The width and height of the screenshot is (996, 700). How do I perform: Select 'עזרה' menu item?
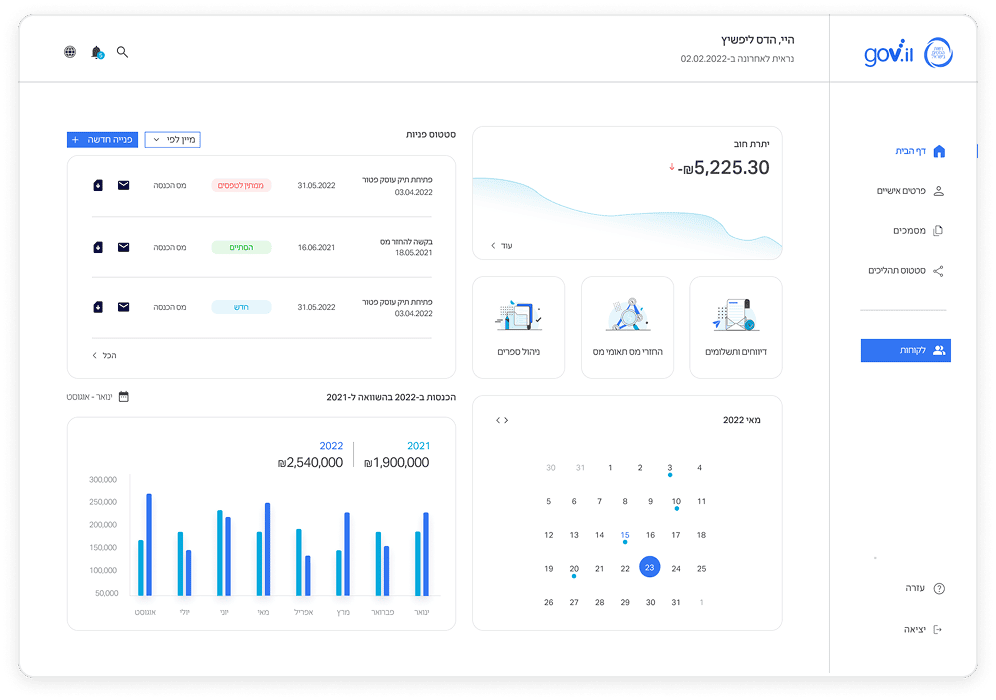[915, 588]
